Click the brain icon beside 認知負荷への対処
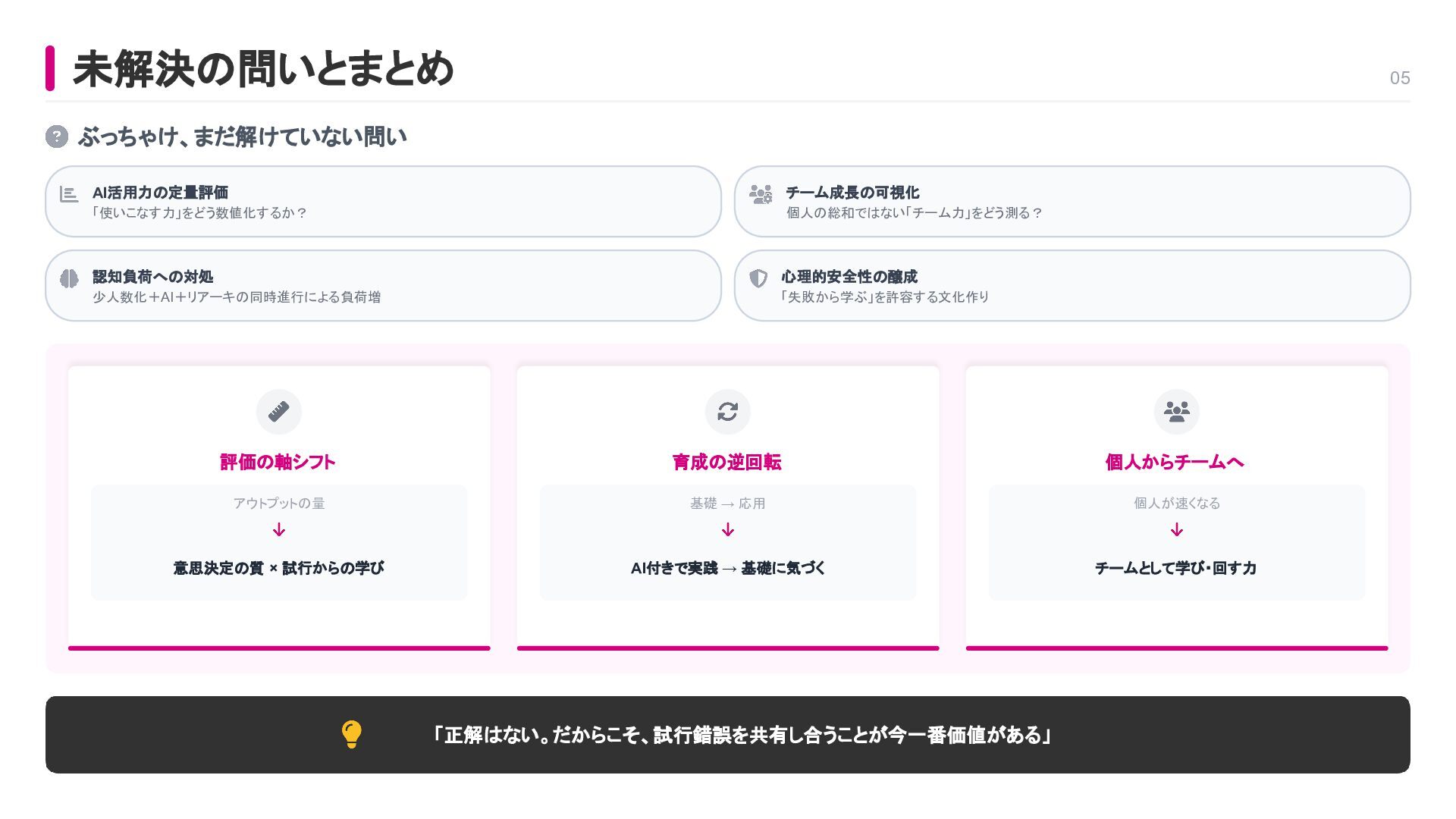 pos(69,278)
